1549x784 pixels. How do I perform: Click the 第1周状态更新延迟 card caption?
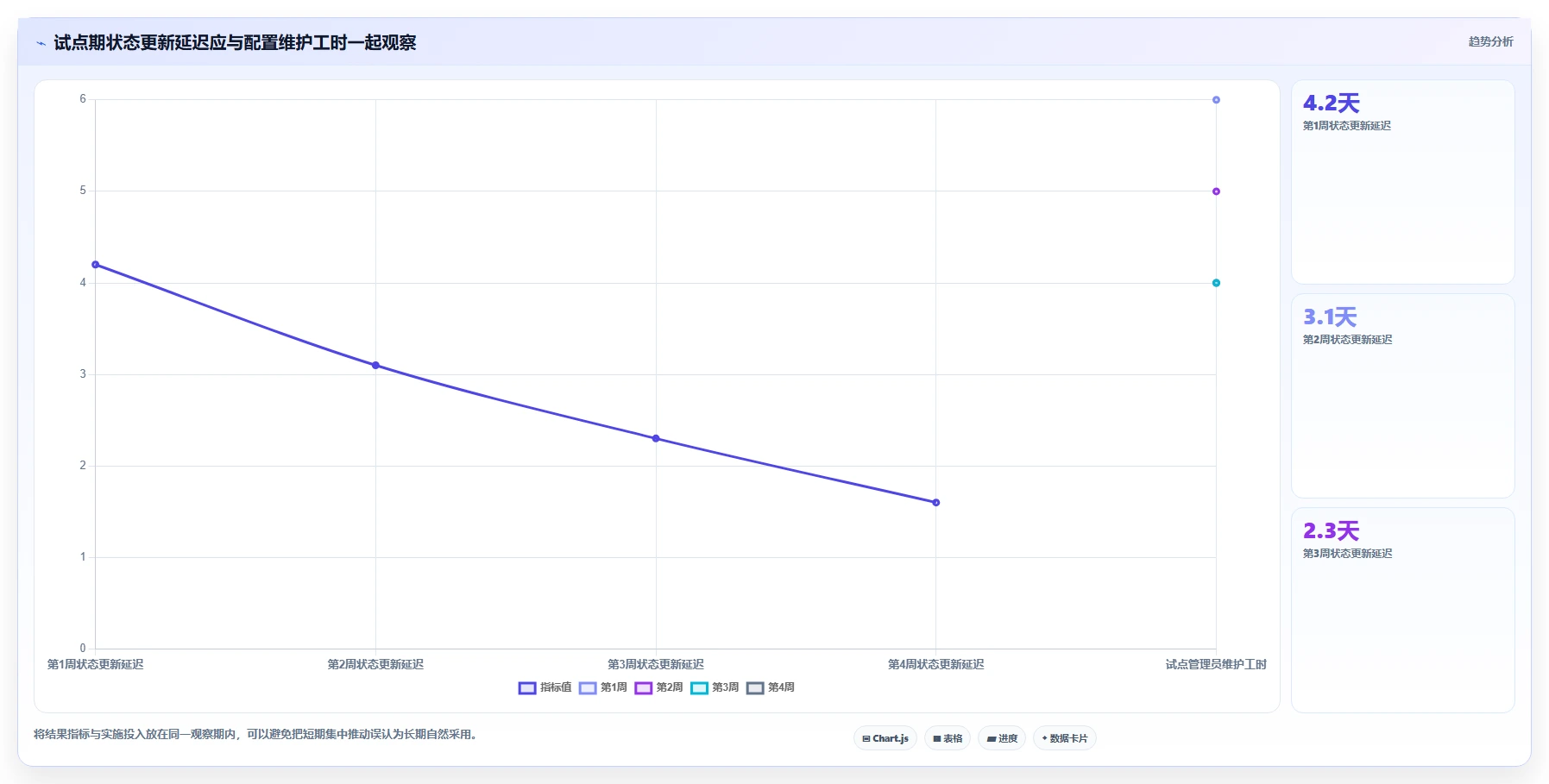point(1346,126)
